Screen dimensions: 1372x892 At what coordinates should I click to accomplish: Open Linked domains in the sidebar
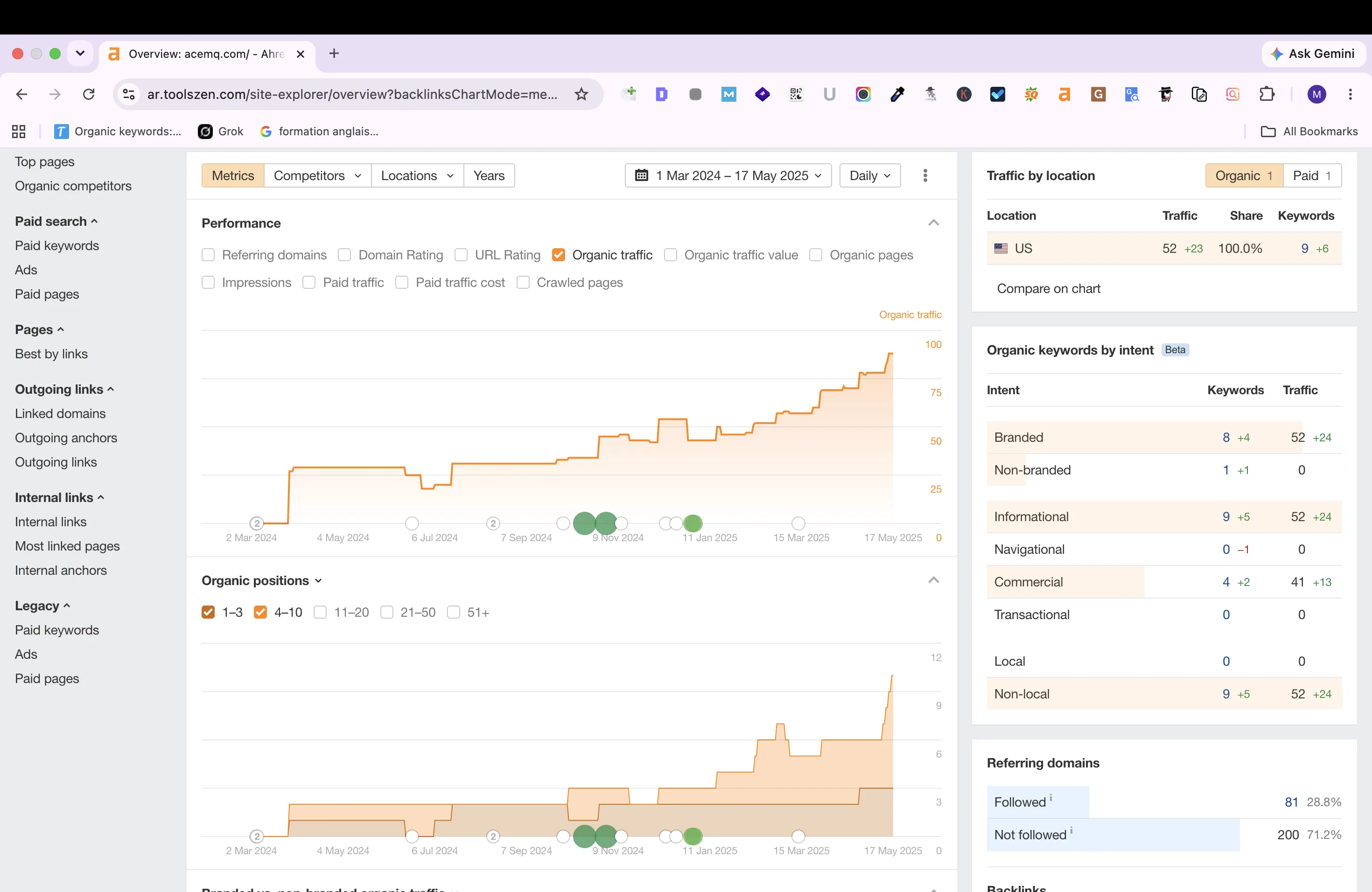(61, 413)
